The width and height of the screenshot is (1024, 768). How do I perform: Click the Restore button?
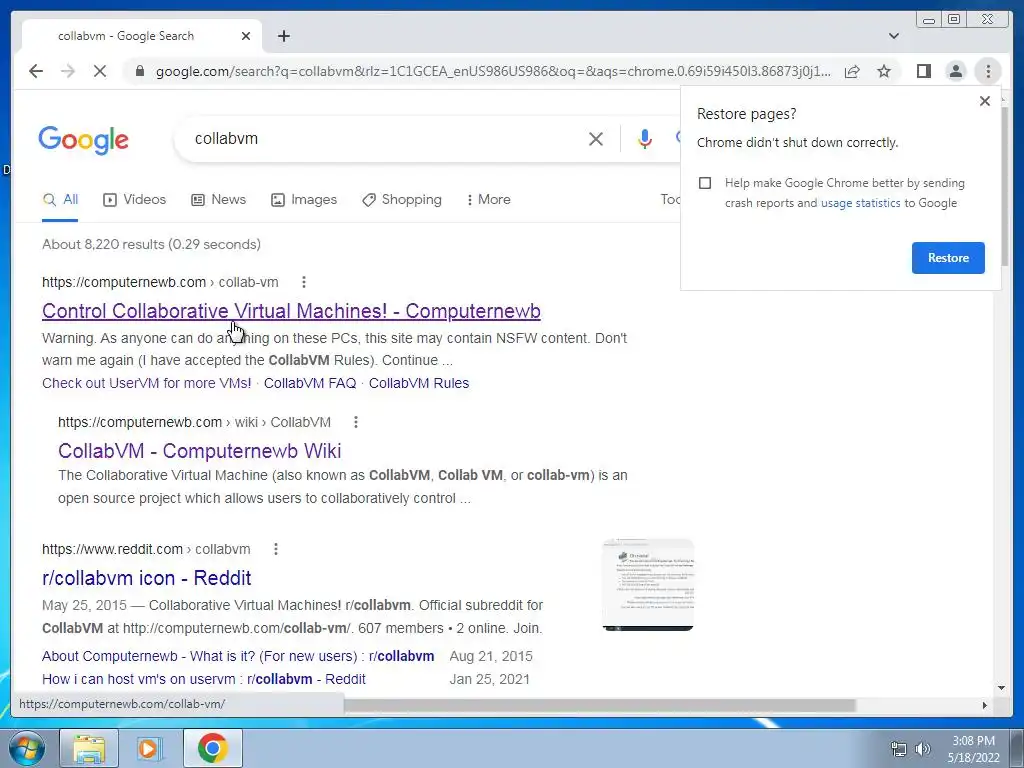[948, 258]
